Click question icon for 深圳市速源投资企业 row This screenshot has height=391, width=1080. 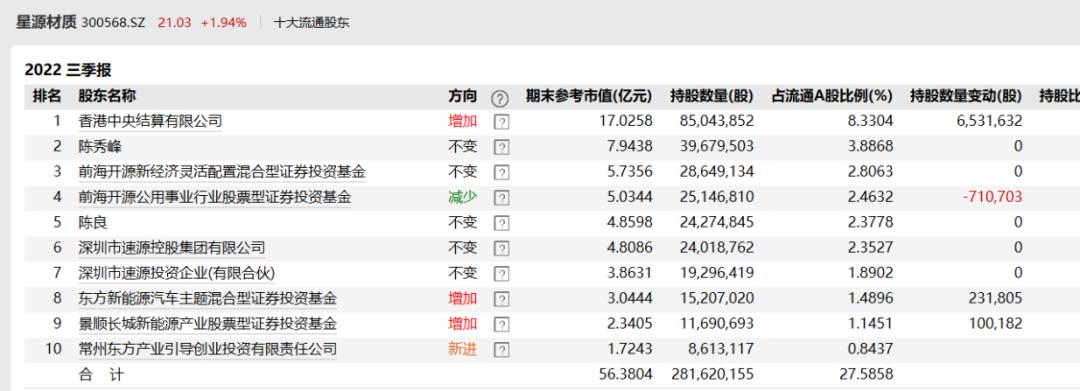(501, 274)
